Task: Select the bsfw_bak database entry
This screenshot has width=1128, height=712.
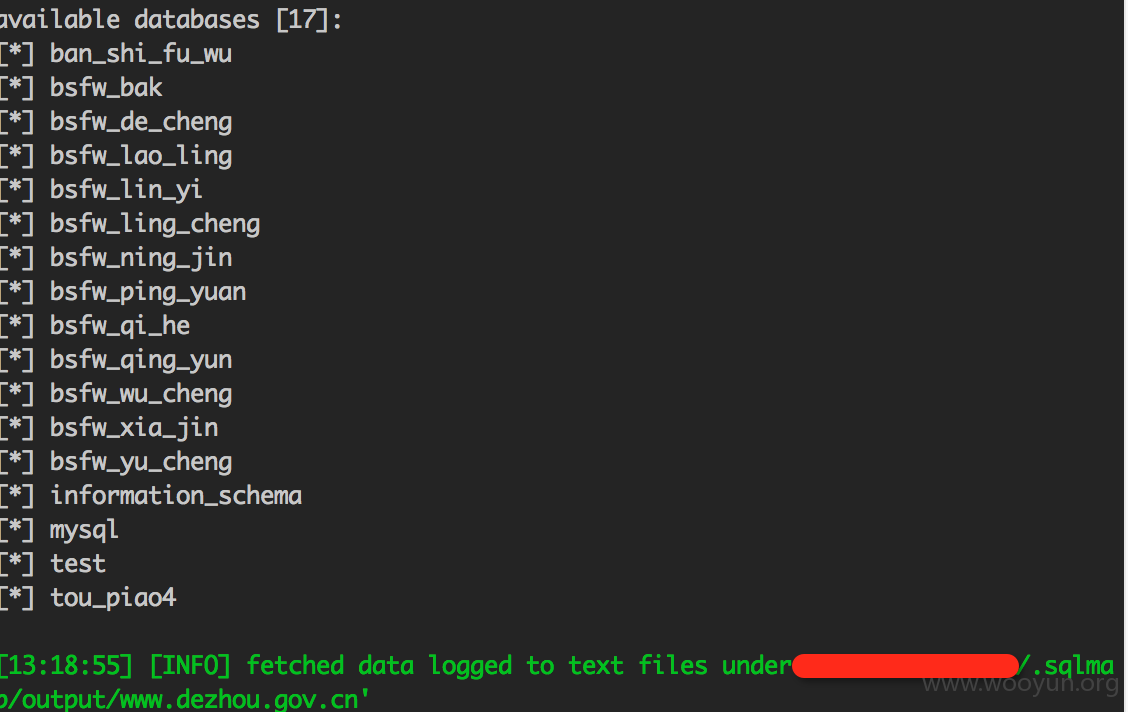Action: point(106,88)
